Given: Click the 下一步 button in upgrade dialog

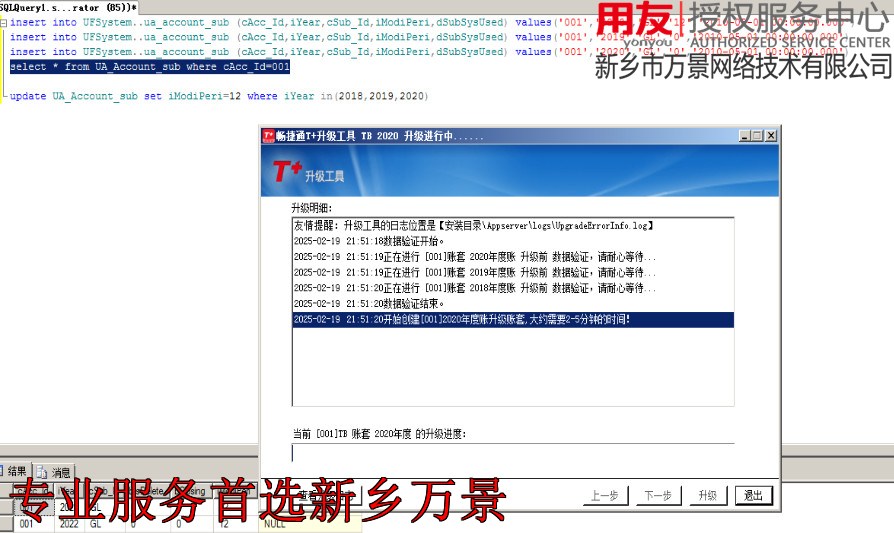Looking at the screenshot, I should (658, 495).
